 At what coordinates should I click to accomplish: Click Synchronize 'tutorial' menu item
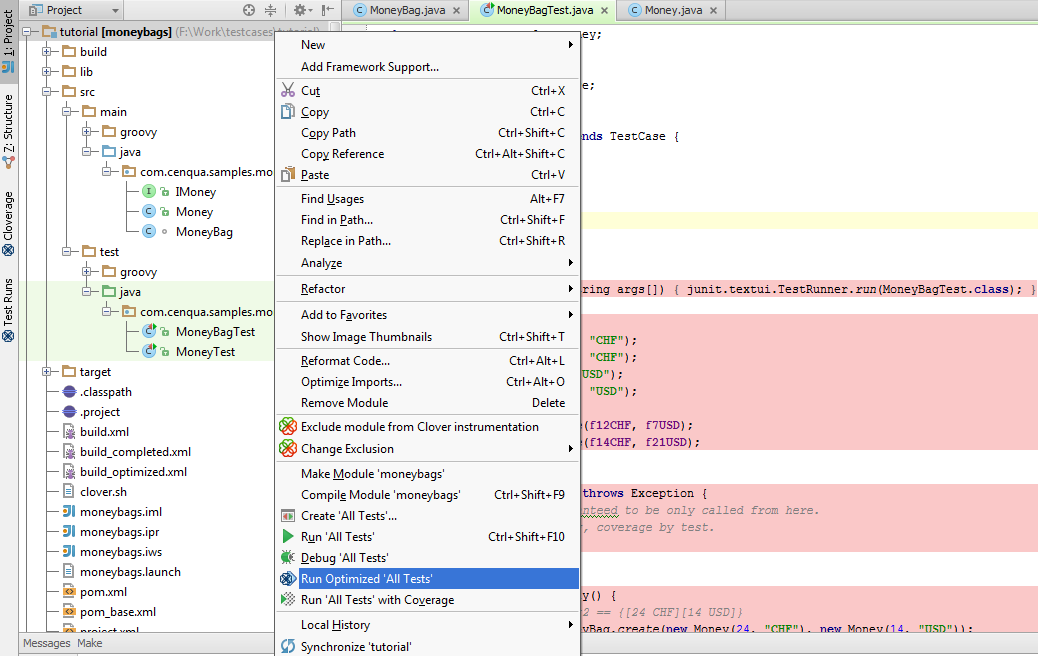pyautogui.click(x=356, y=647)
